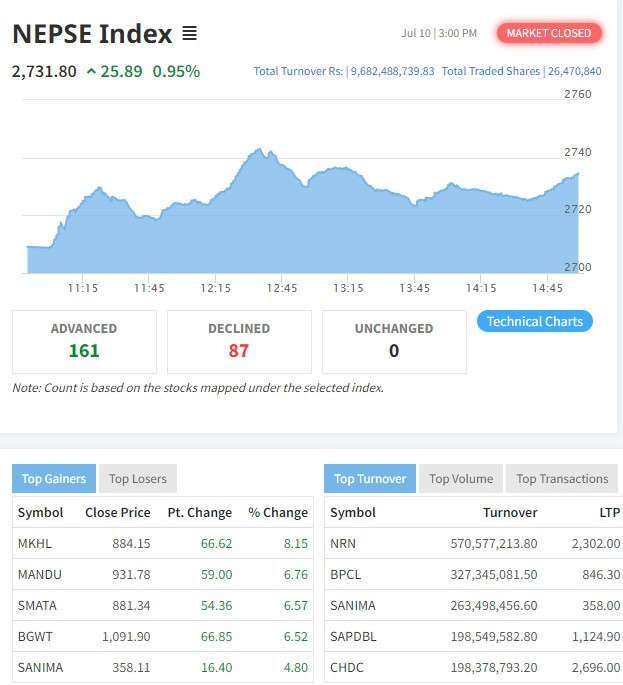Screen dimensions: 623x685
Task: Select the Top Turnover tab
Action: pos(370,478)
